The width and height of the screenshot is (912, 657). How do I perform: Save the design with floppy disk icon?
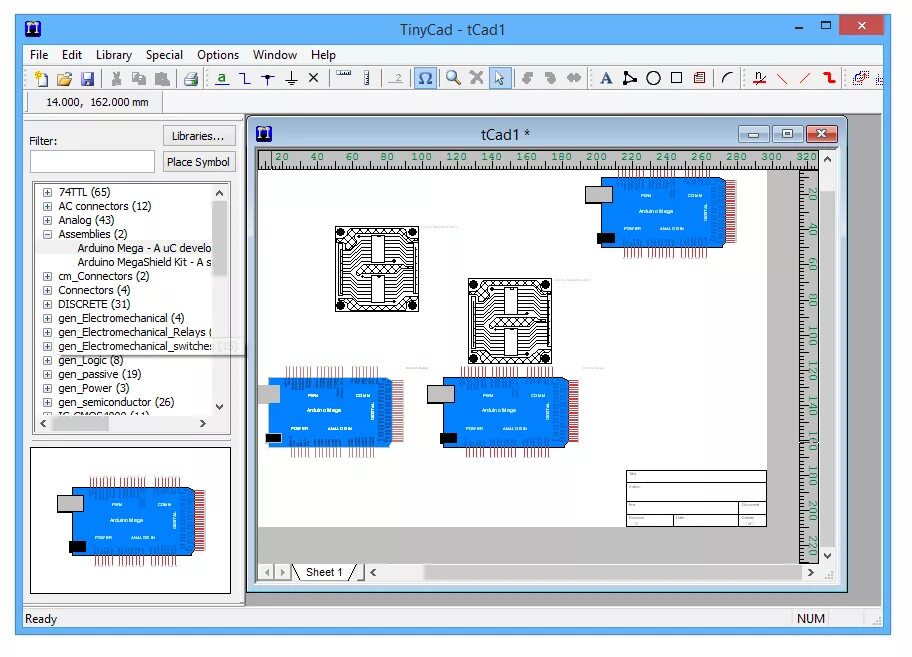(x=87, y=78)
